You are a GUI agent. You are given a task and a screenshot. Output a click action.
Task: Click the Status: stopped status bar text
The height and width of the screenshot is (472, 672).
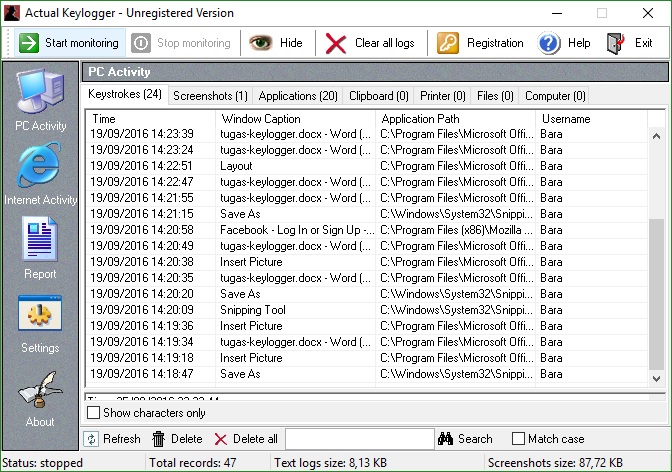[42, 463]
